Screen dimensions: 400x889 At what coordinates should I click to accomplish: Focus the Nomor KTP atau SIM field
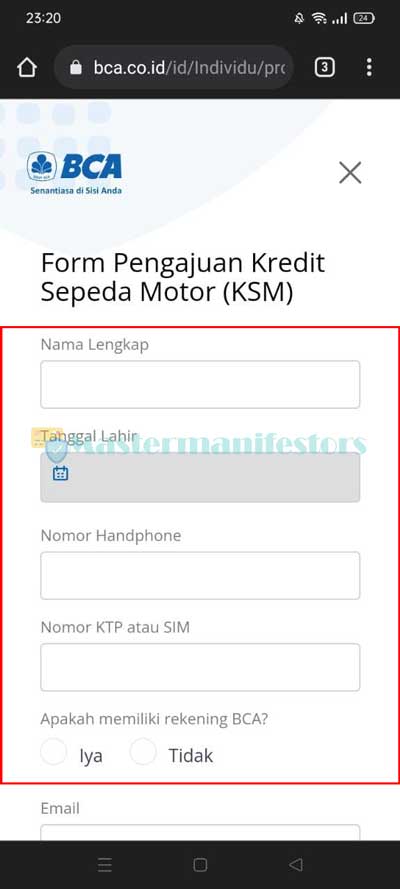click(200, 667)
